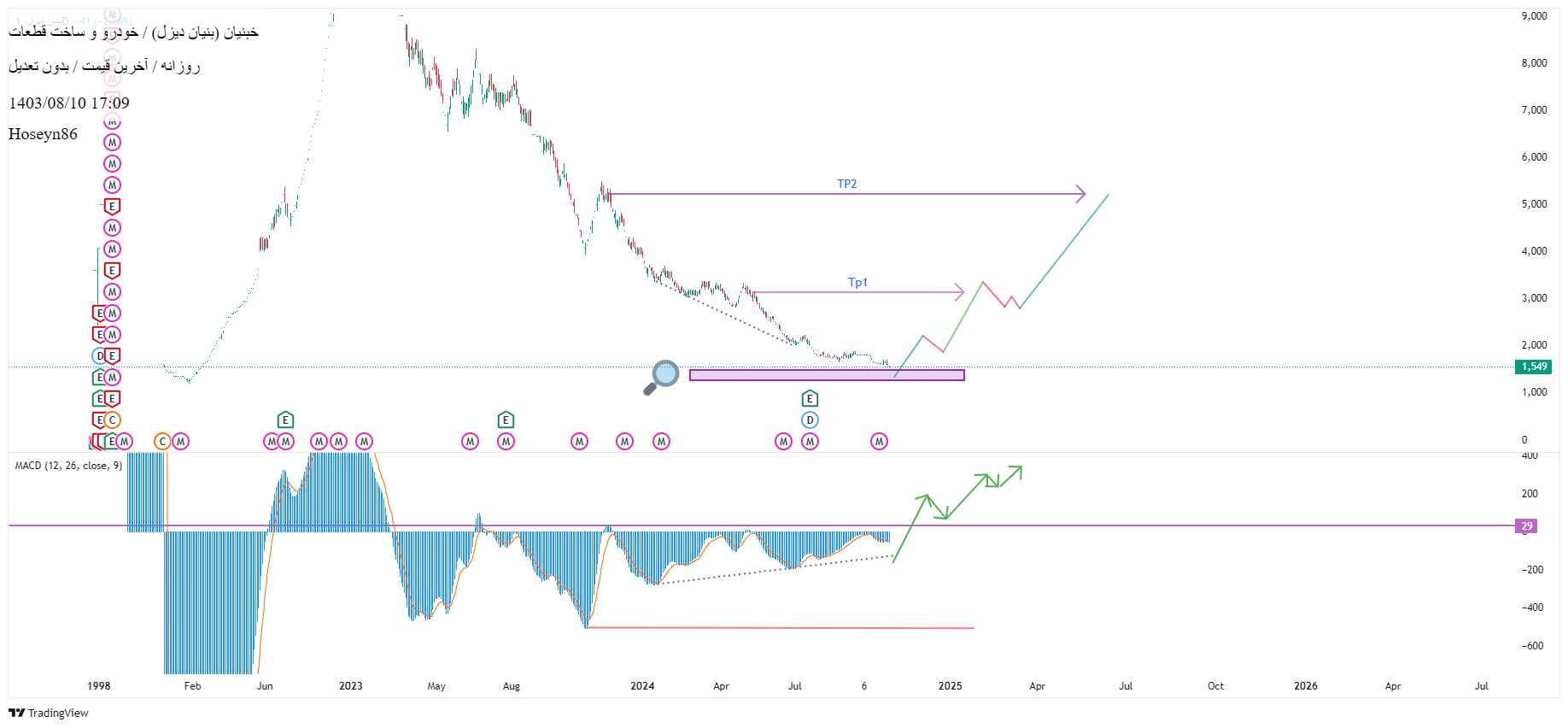Screen dimensions: 1568x728
Task: Click the 1403/08/10 17:09 date text
Action: point(69,103)
